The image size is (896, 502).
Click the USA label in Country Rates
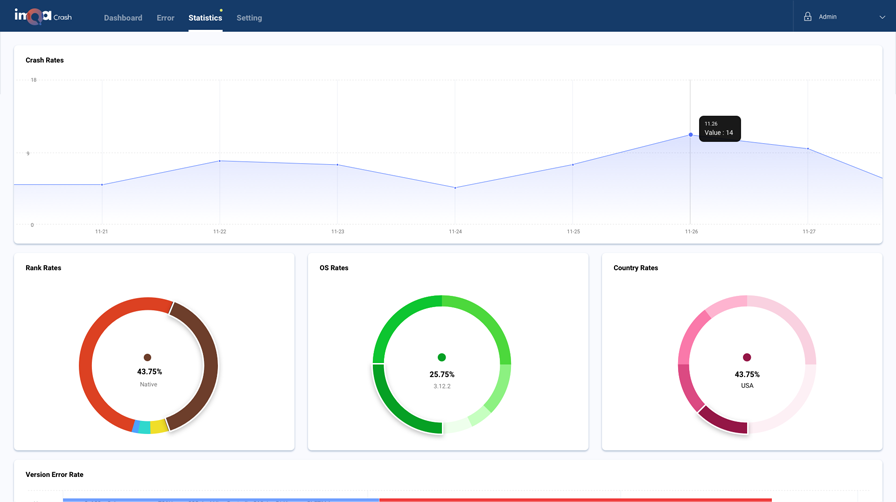[x=747, y=386]
